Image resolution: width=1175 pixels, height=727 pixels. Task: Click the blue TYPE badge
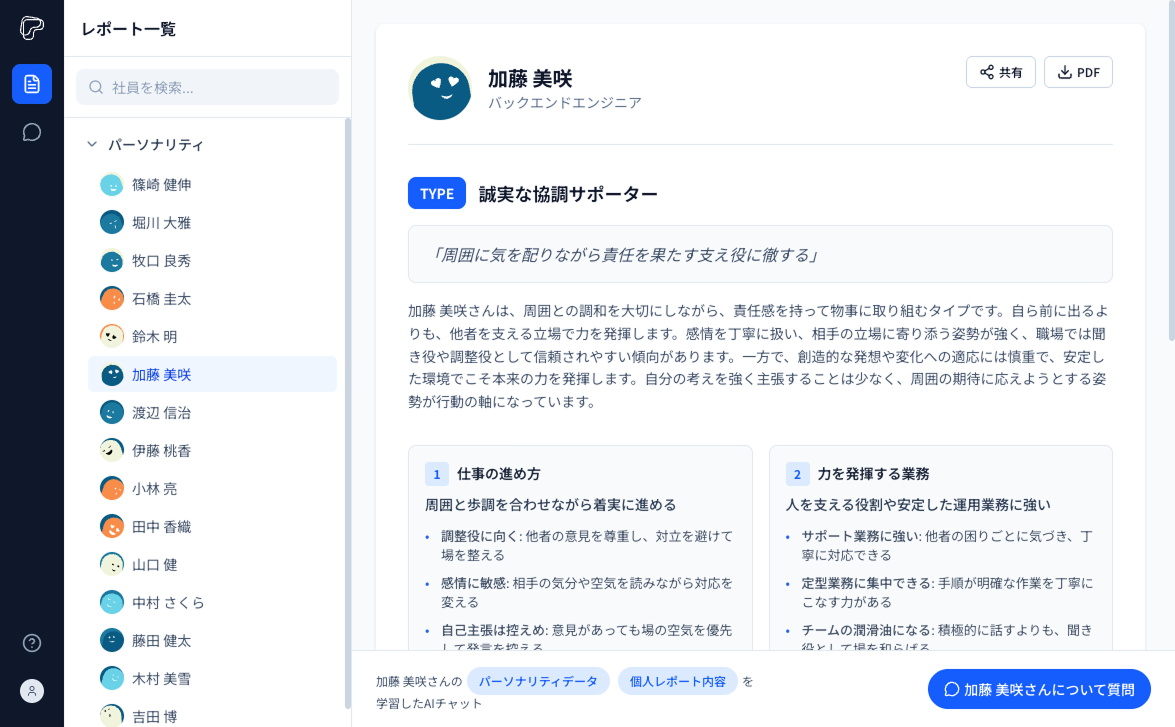pos(437,193)
